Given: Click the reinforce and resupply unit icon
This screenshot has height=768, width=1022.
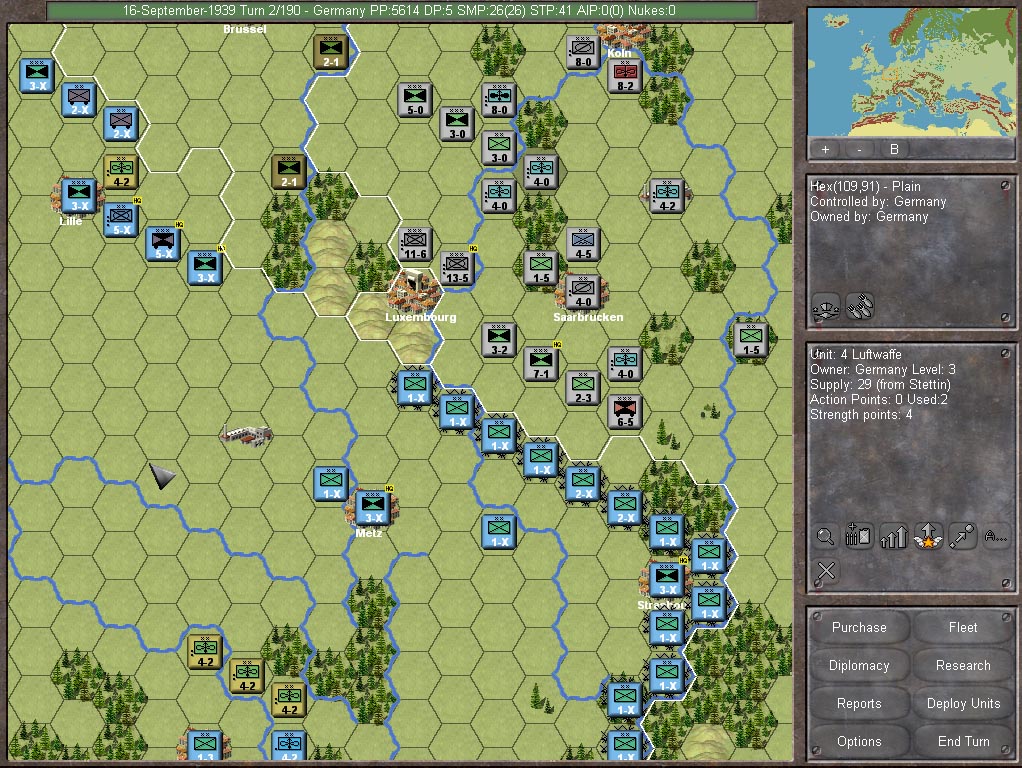Looking at the screenshot, I should point(859,537).
